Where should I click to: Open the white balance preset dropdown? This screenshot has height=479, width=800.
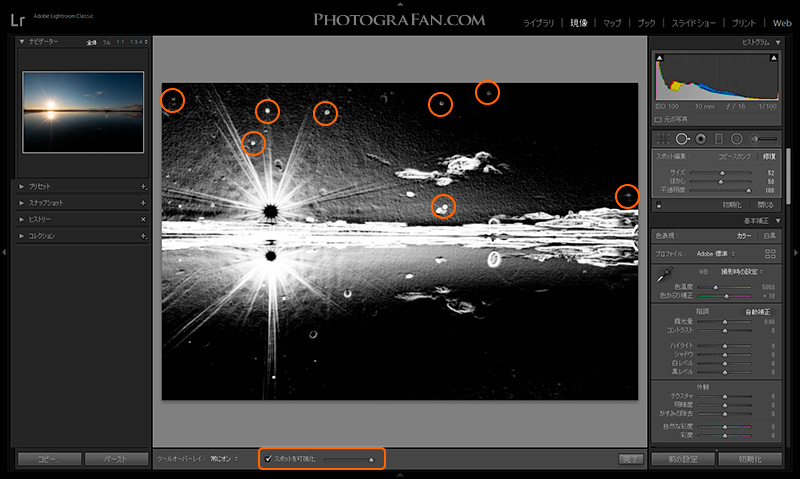pyautogui.click(x=741, y=272)
